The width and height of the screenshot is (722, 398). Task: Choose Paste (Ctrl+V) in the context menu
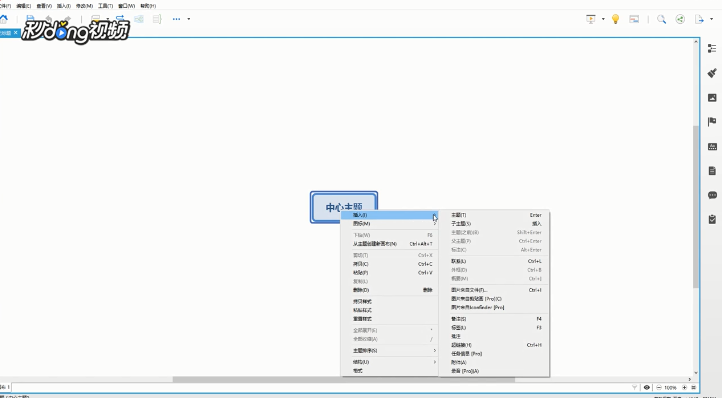(x=390, y=273)
